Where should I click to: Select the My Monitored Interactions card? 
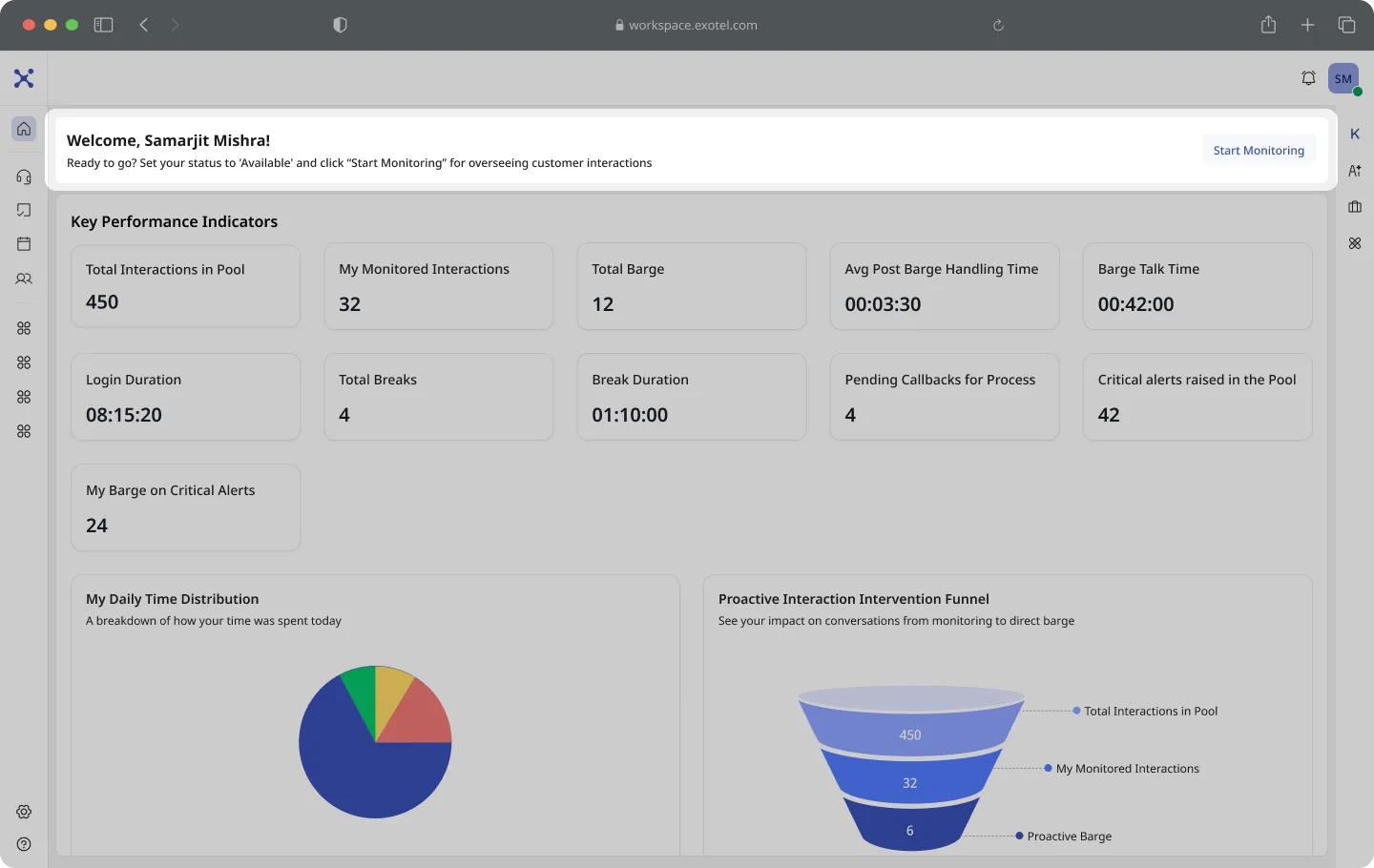[x=438, y=286]
